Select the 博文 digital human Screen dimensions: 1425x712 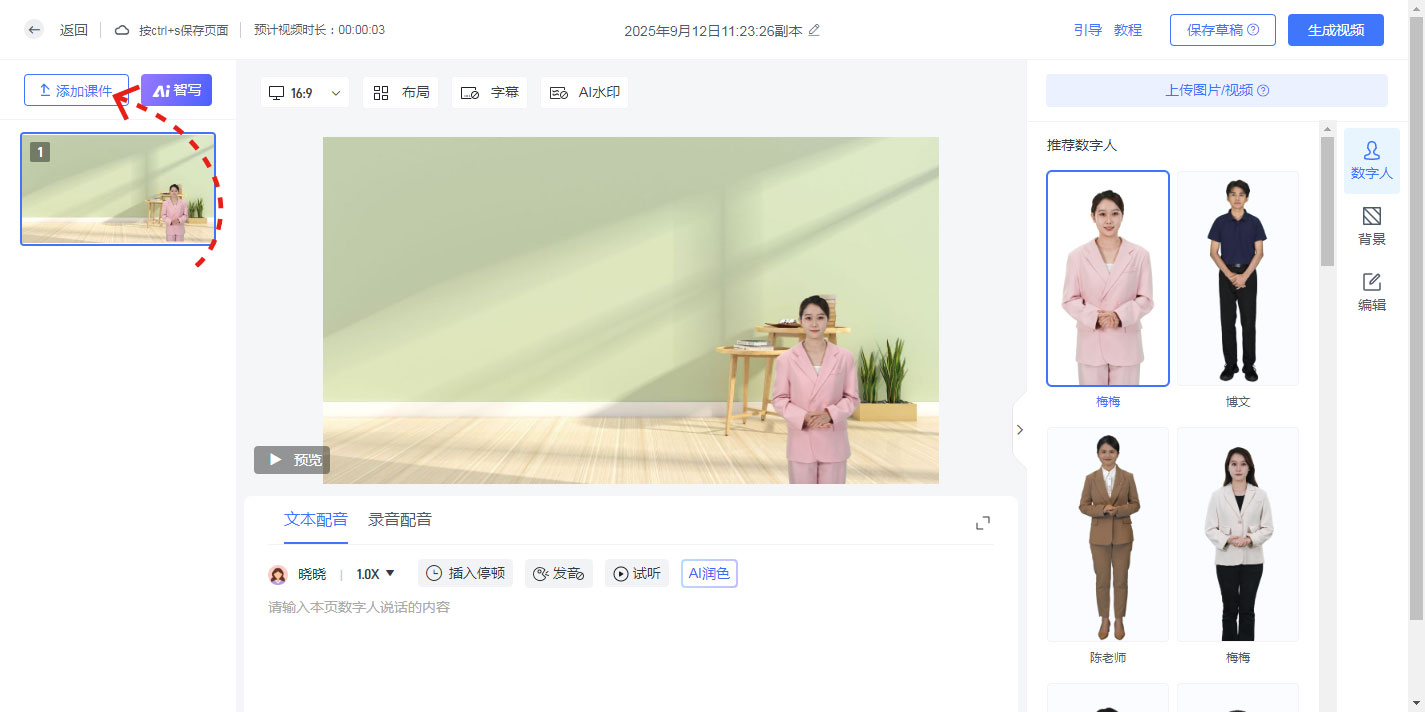coord(1238,278)
